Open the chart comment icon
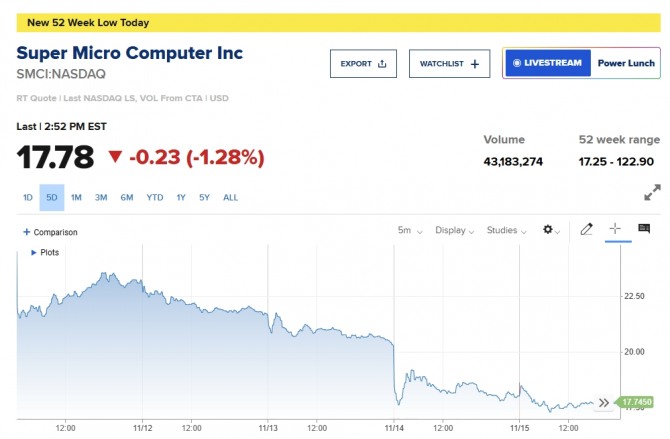Viewport: 670px width, 439px height. [644, 230]
